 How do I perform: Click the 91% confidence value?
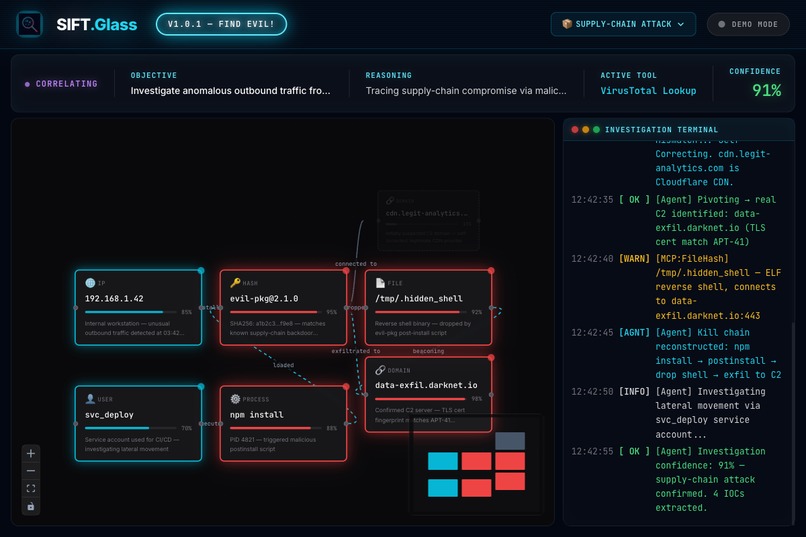coord(766,90)
